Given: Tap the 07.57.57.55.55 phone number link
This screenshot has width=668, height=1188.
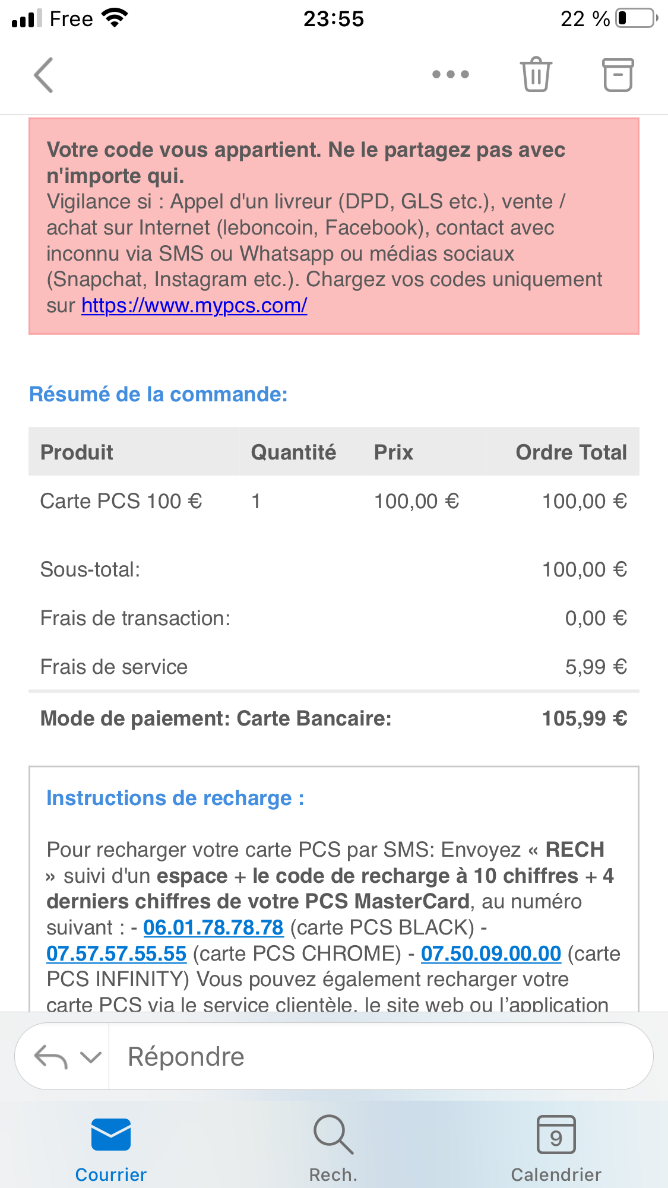Looking at the screenshot, I should [x=117, y=952].
